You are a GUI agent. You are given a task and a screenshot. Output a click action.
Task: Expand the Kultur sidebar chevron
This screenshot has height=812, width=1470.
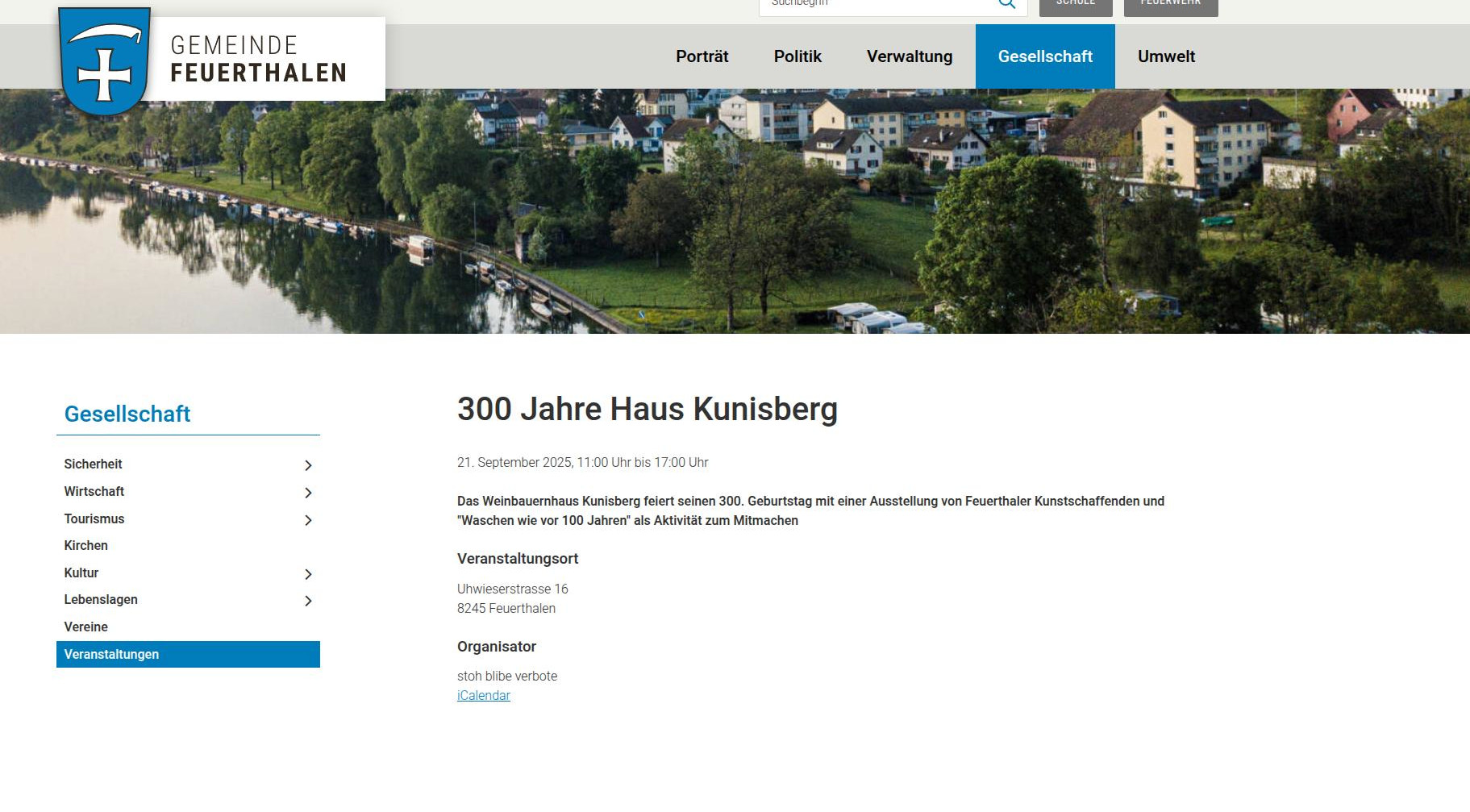click(x=308, y=574)
